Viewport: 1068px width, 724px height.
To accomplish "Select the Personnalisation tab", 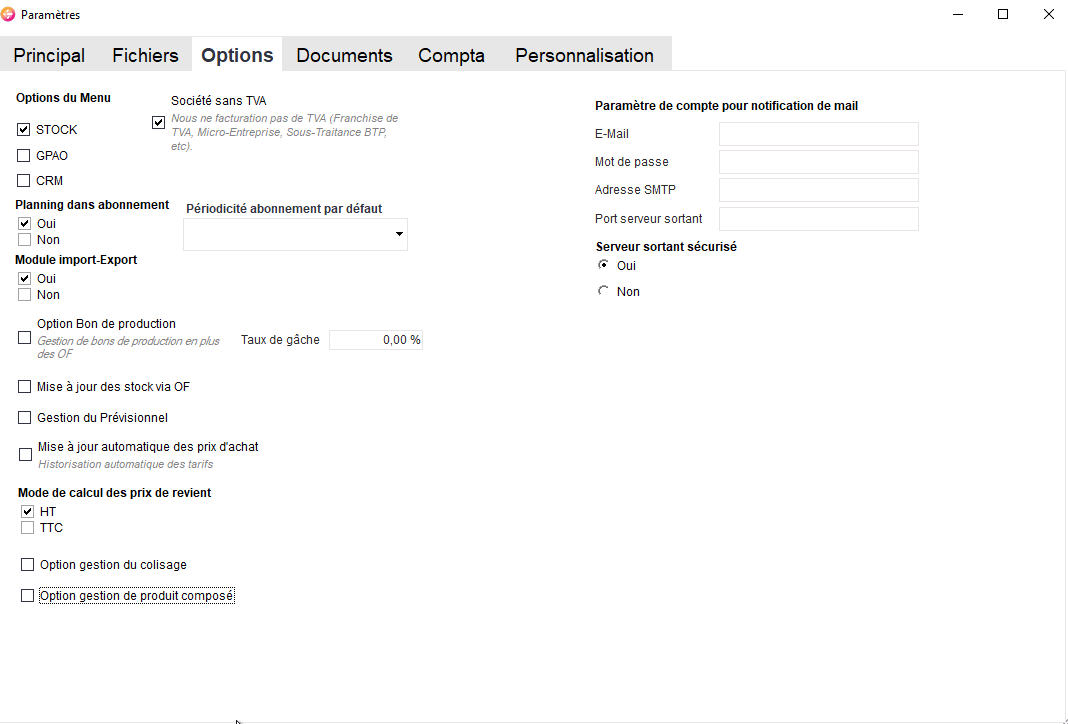I will pos(584,56).
